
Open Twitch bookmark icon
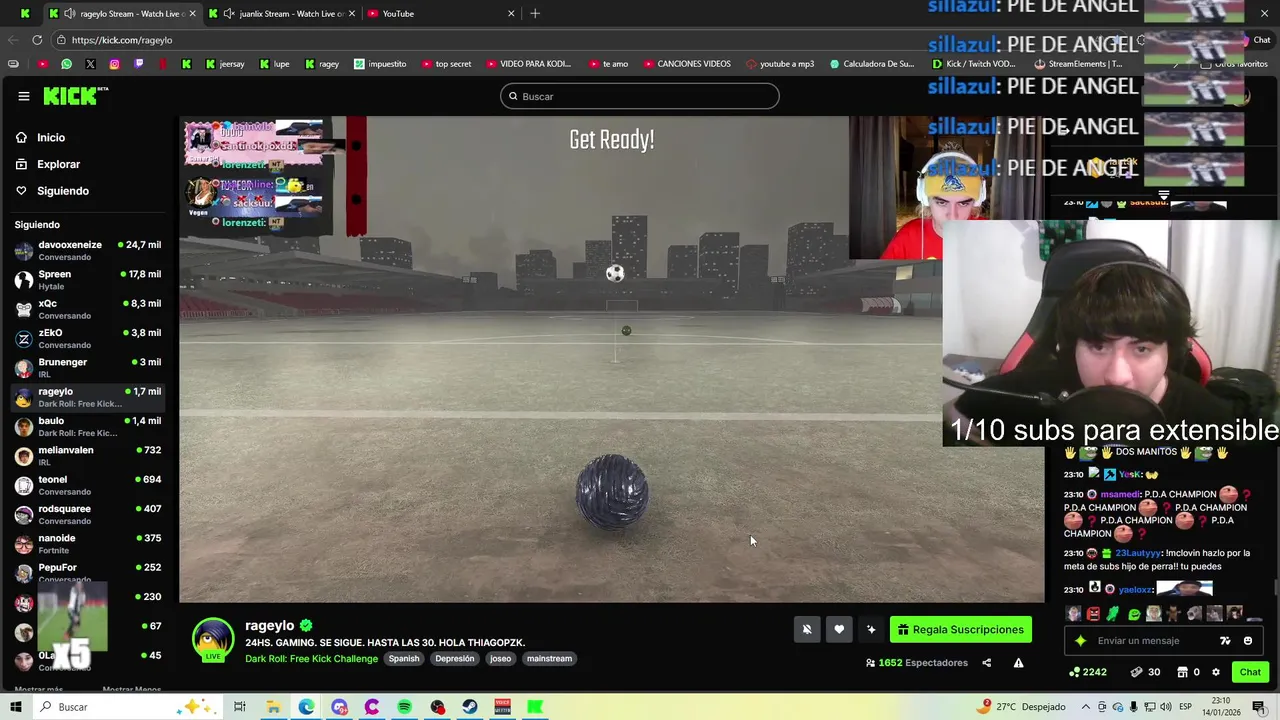tap(138, 64)
